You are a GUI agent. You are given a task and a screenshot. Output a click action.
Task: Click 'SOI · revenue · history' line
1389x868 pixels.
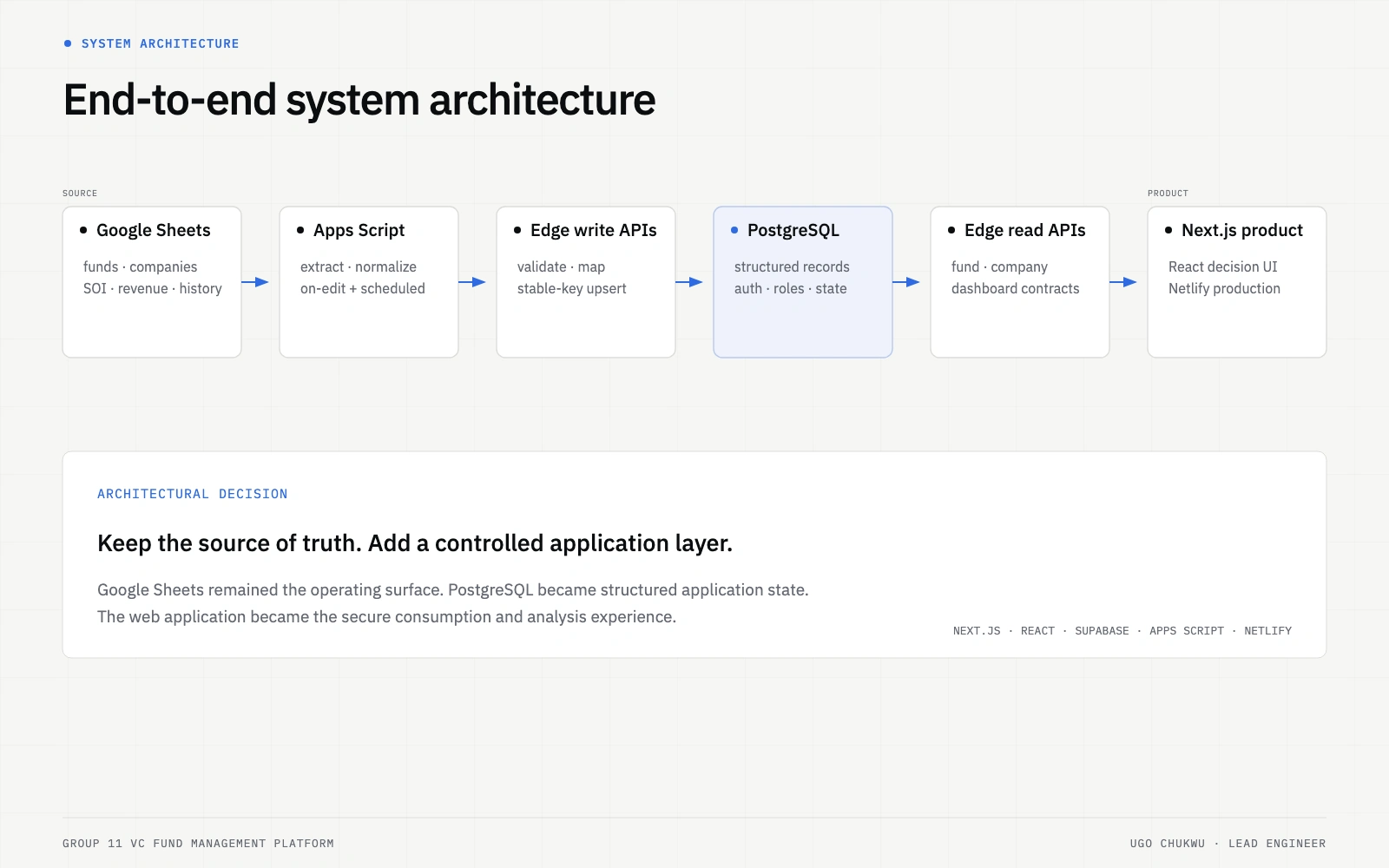pyautogui.click(x=153, y=288)
